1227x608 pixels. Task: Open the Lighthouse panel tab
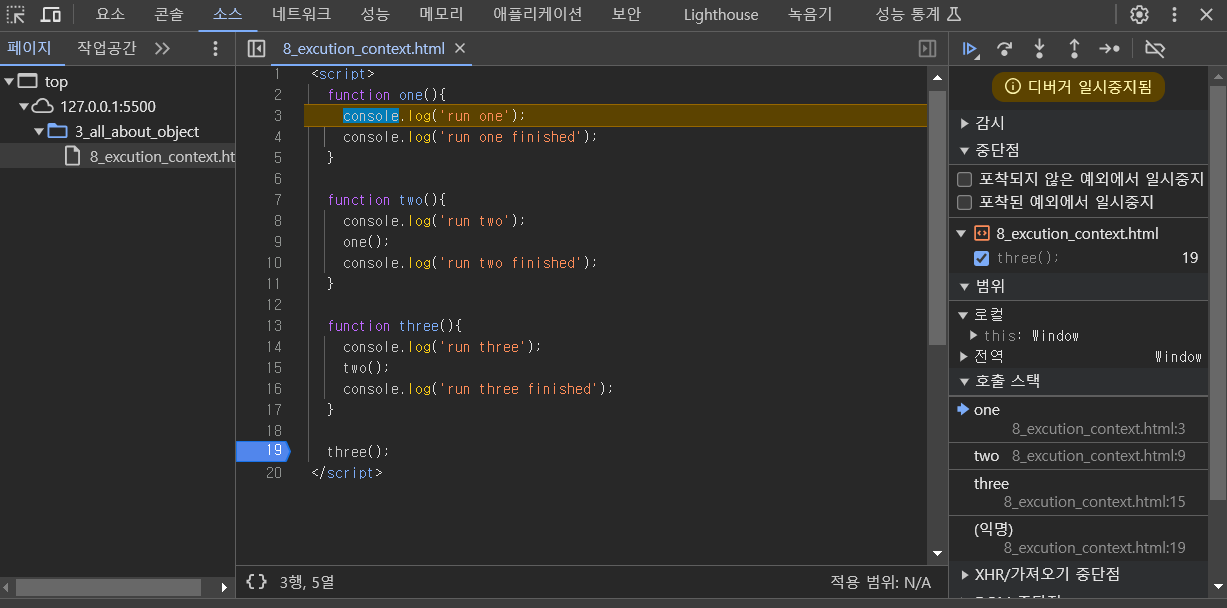tap(721, 15)
